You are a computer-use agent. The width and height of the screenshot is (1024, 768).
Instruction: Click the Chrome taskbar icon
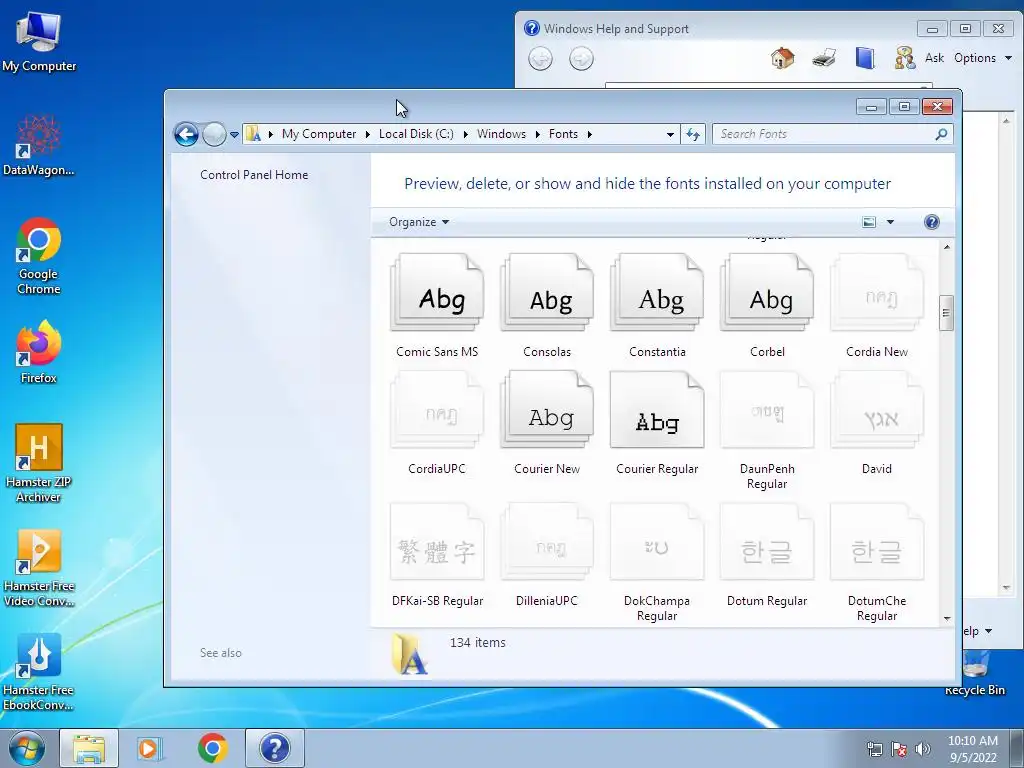tap(212, 748)
